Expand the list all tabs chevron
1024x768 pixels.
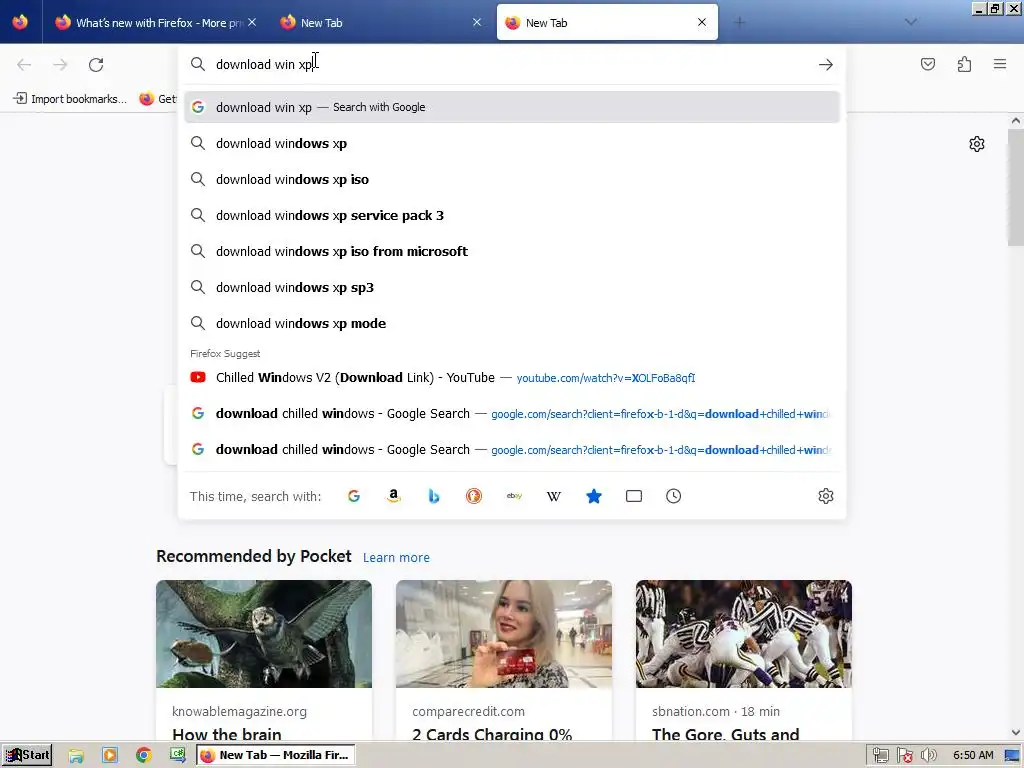(x=910, y=22)
